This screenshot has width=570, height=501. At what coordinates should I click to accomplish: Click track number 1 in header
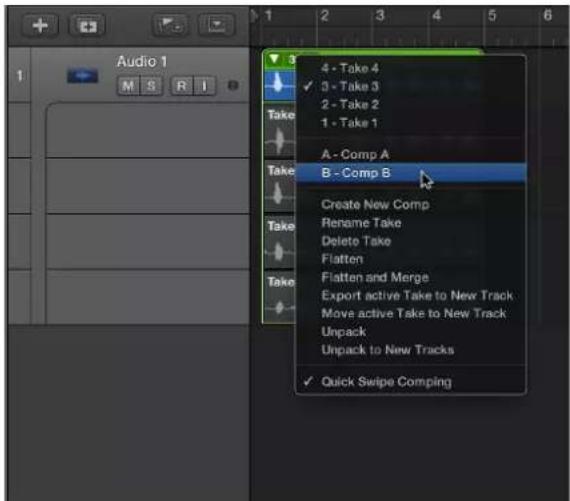pyautogui.click(x=20, y=76)
